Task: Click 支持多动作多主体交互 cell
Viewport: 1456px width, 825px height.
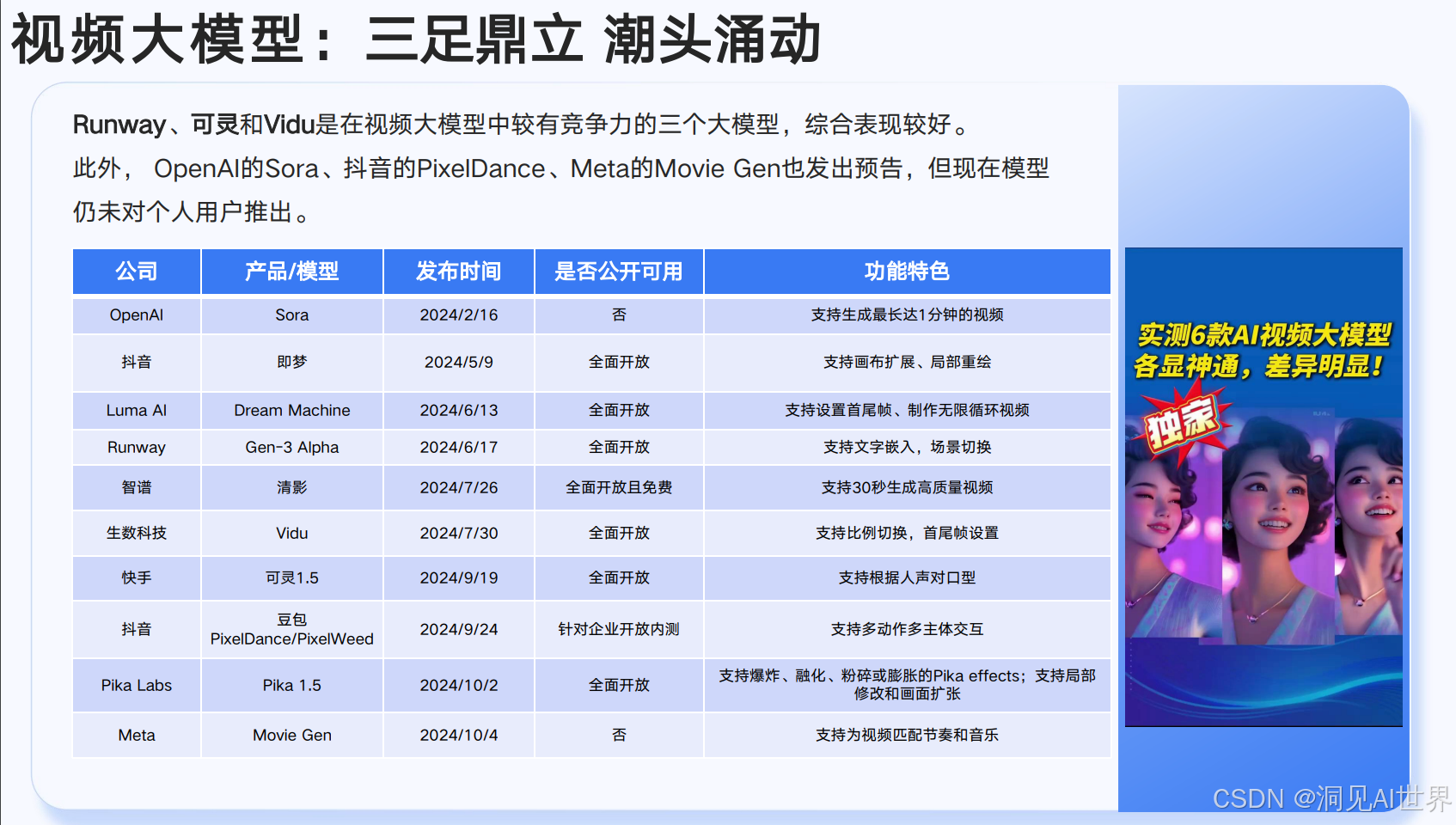Action: click(907, 630)
